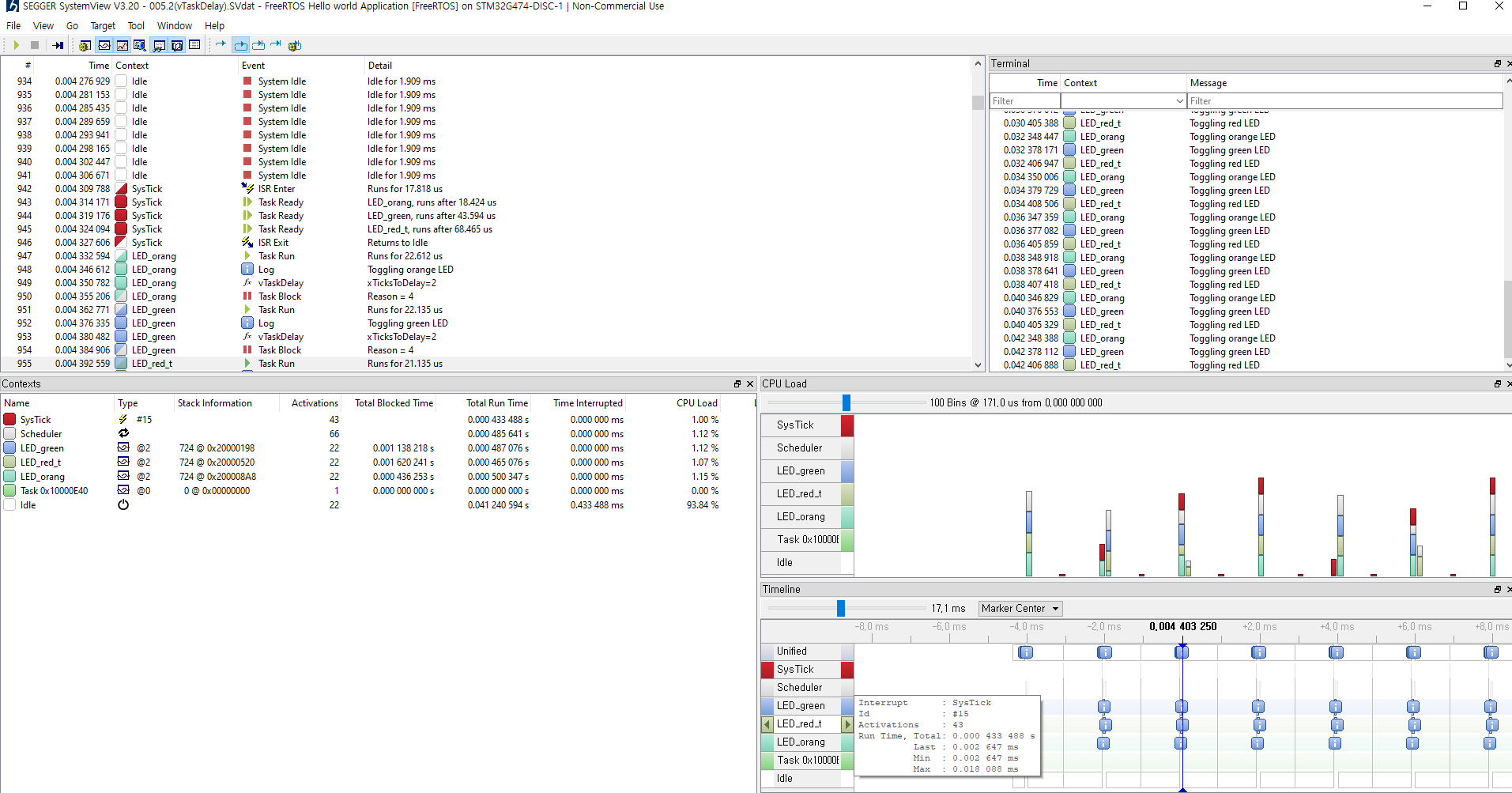Toggle the Contexts window book icon
Image resolution: width=1512 pixels, height=793 pixels.
pos(177,45)
